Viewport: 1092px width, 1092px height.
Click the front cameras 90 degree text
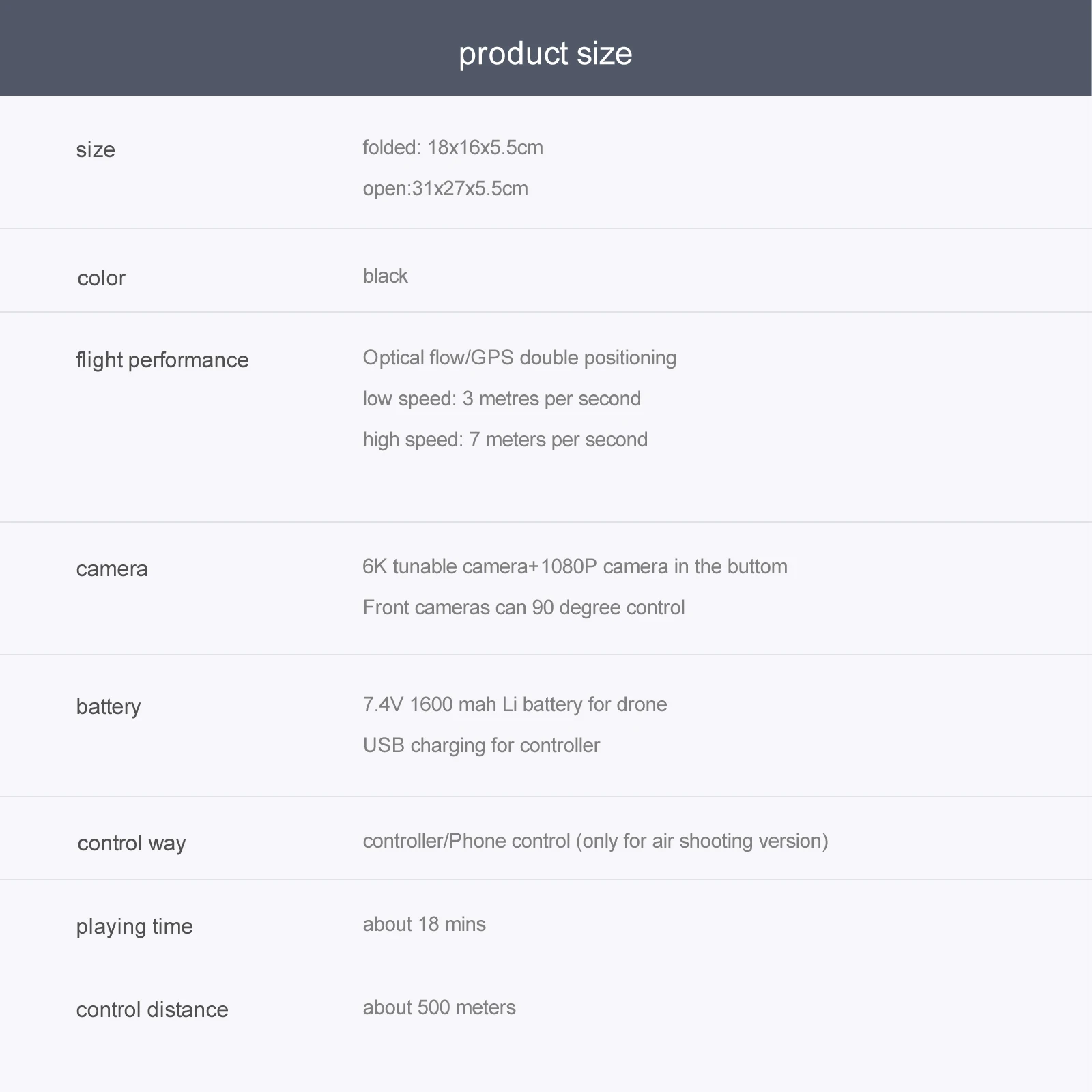tap(523, 607)
